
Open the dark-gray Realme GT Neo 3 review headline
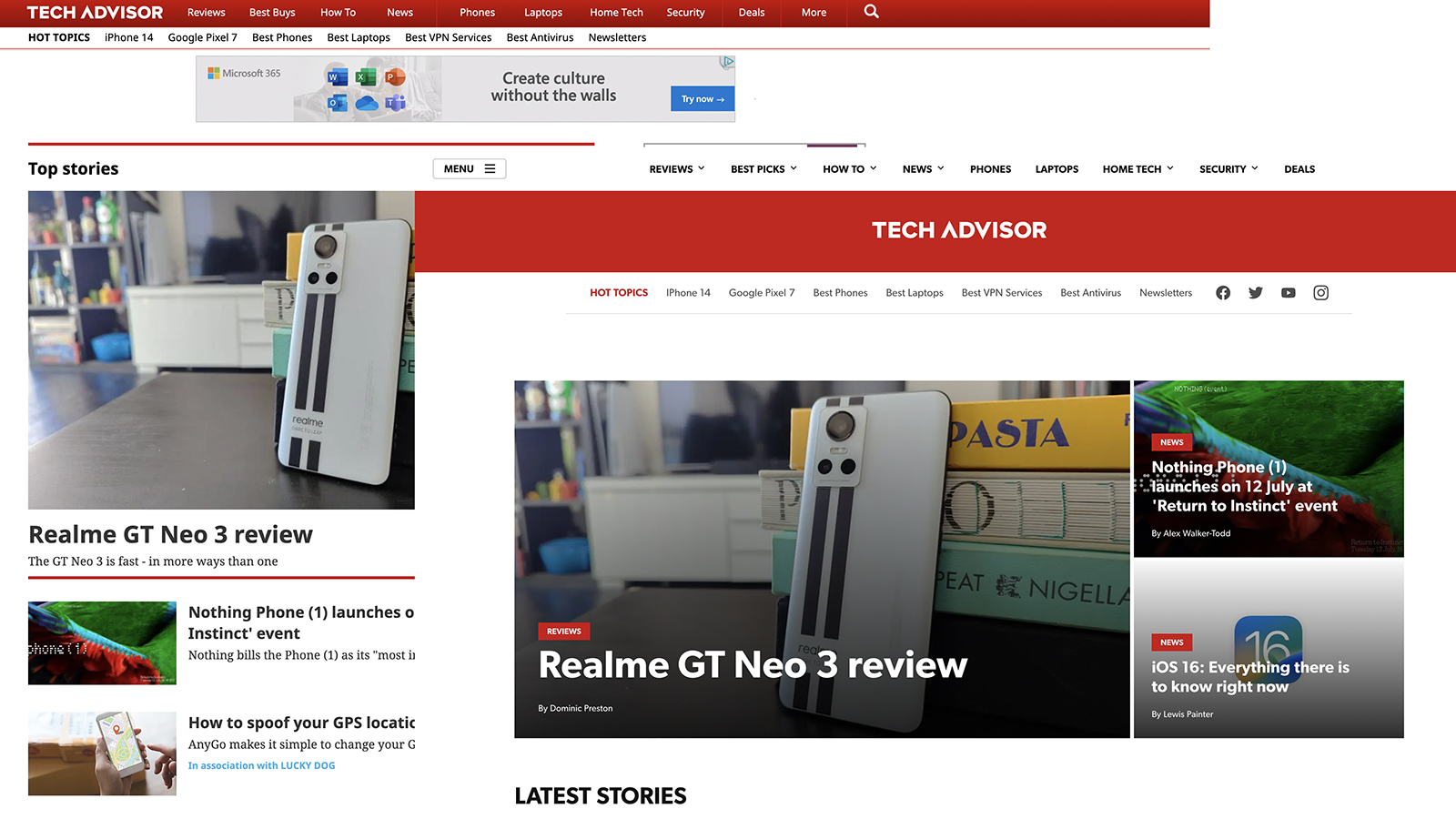coord(170,534)
